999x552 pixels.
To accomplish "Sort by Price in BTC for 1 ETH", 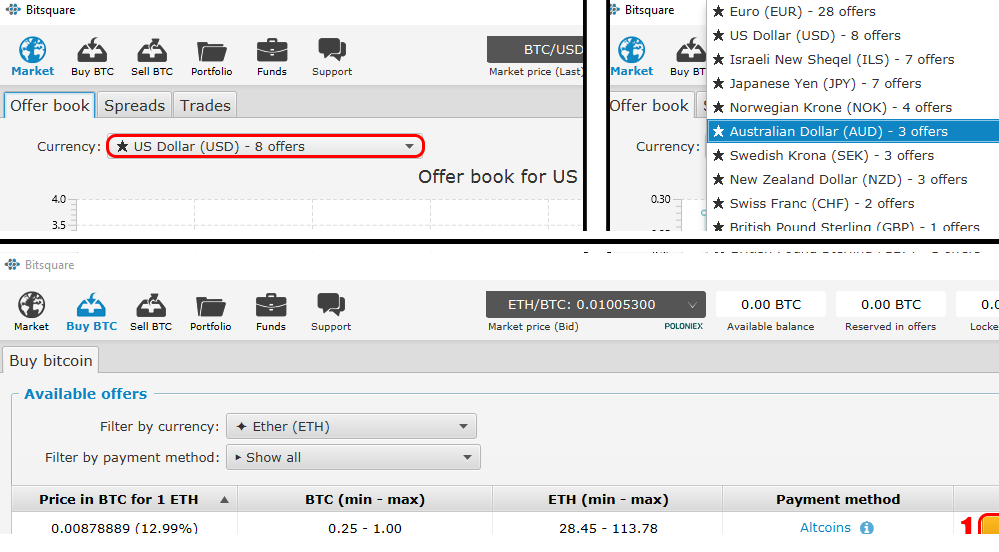I will pos(124,499).
